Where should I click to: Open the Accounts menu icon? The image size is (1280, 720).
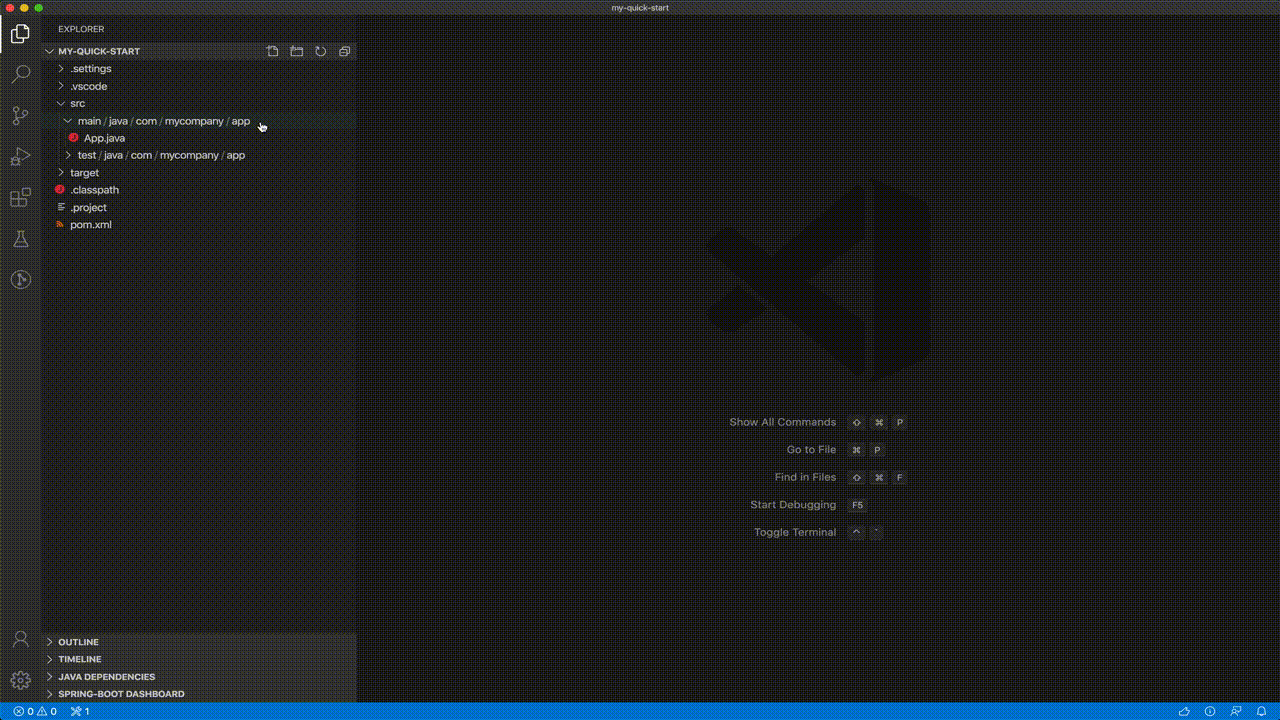click(20, 640)
